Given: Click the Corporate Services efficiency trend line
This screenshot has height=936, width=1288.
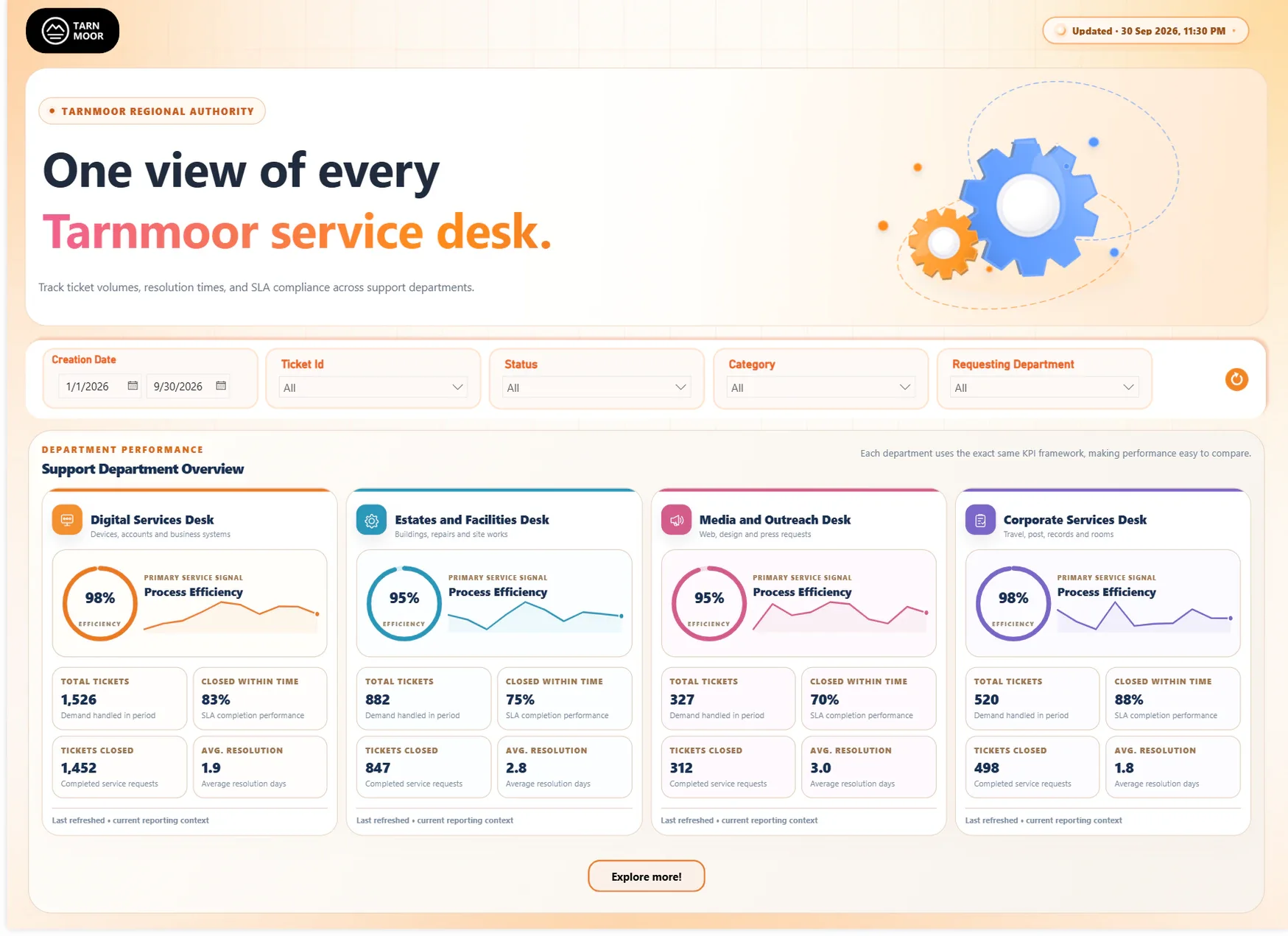Looking at the screenshot, I should [x=1144, y=616].
